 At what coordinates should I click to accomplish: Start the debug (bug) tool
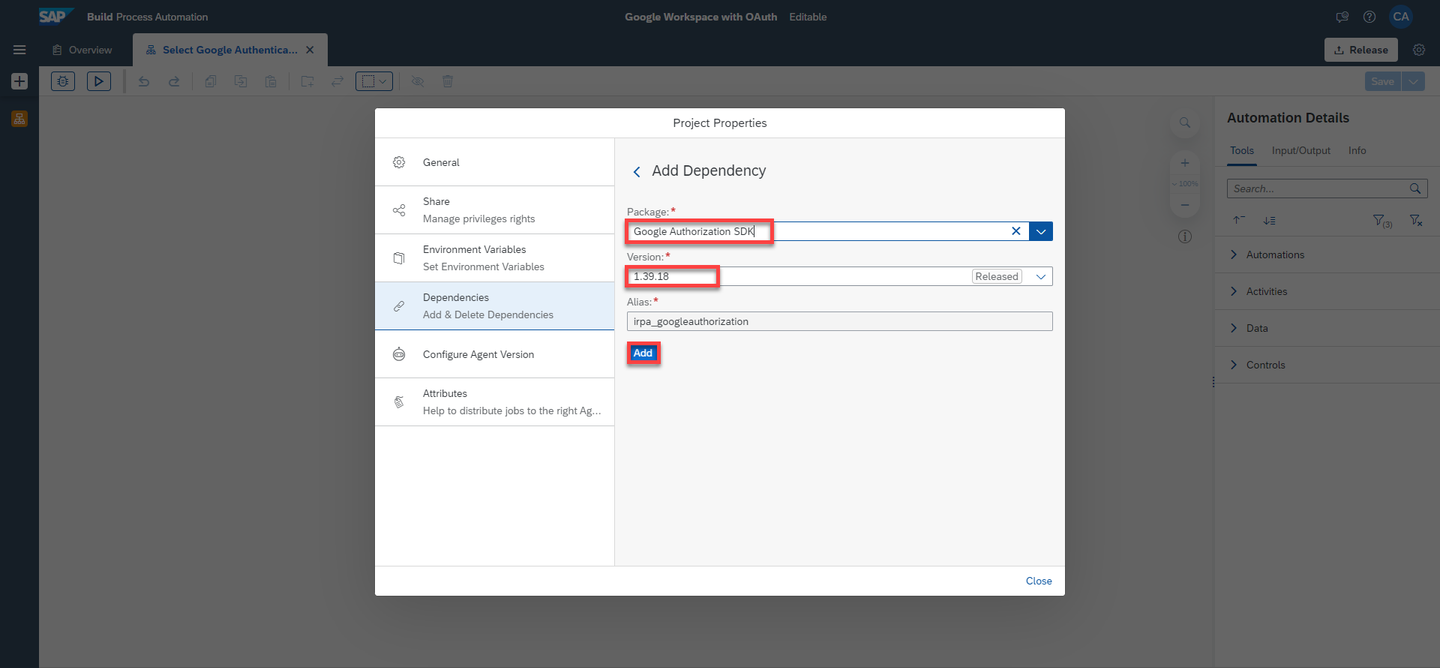pos(63,81)
